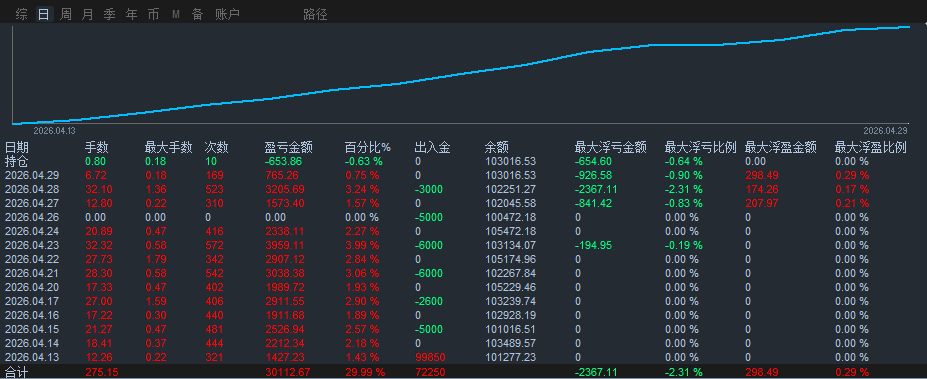Select the 年 yearly tab
Image resolution: width=927 pixels, height=379 pixels.
click(x=131, y=15)
